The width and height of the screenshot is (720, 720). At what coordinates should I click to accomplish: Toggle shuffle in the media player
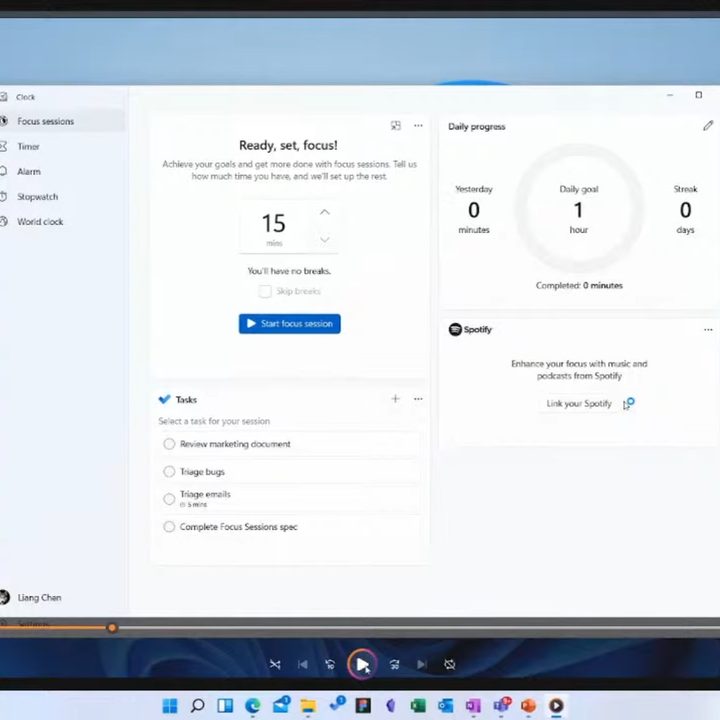[275, 664]
